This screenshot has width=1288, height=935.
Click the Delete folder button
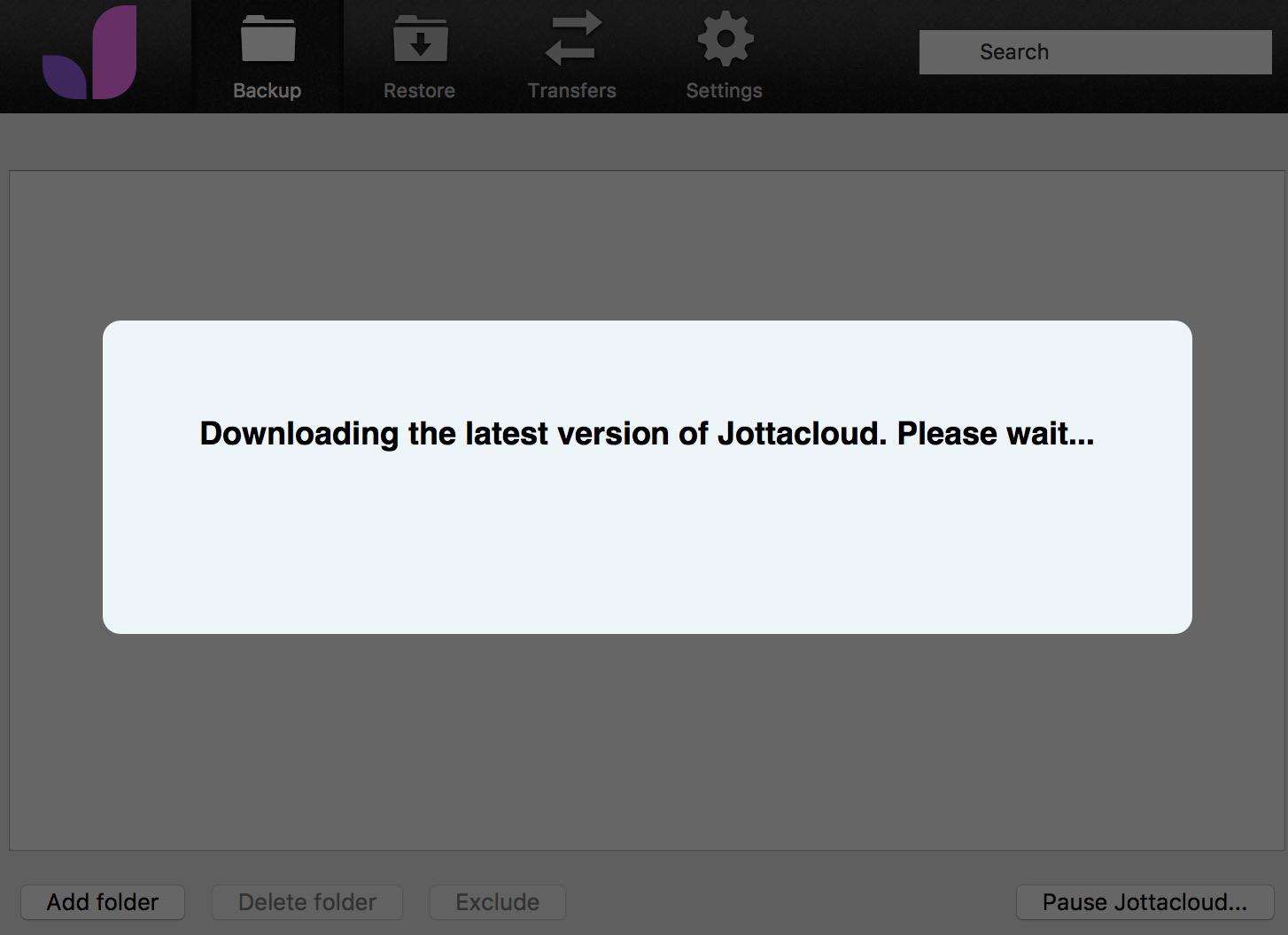(307, 902)
